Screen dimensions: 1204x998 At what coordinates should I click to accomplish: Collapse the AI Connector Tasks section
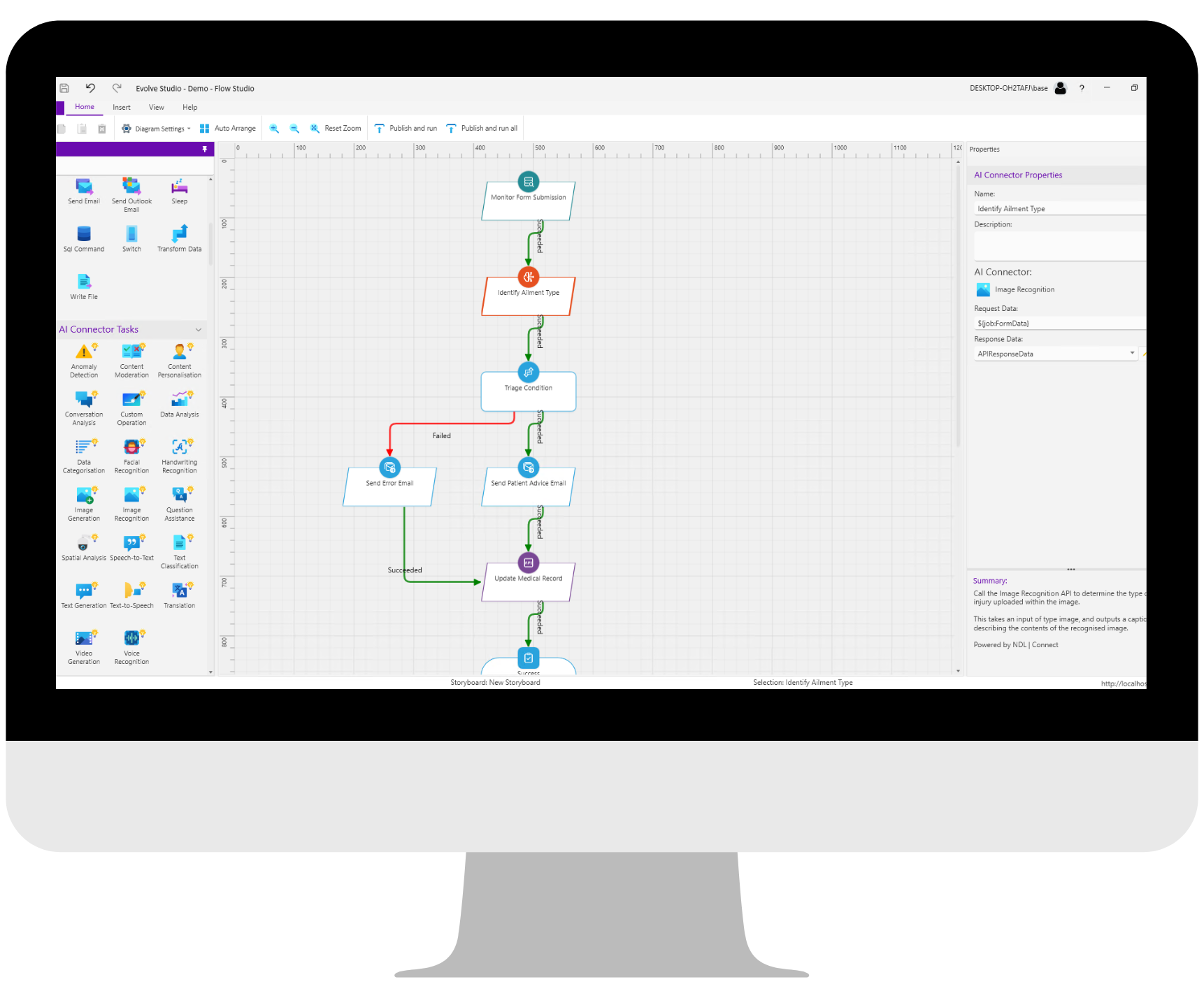200,329
